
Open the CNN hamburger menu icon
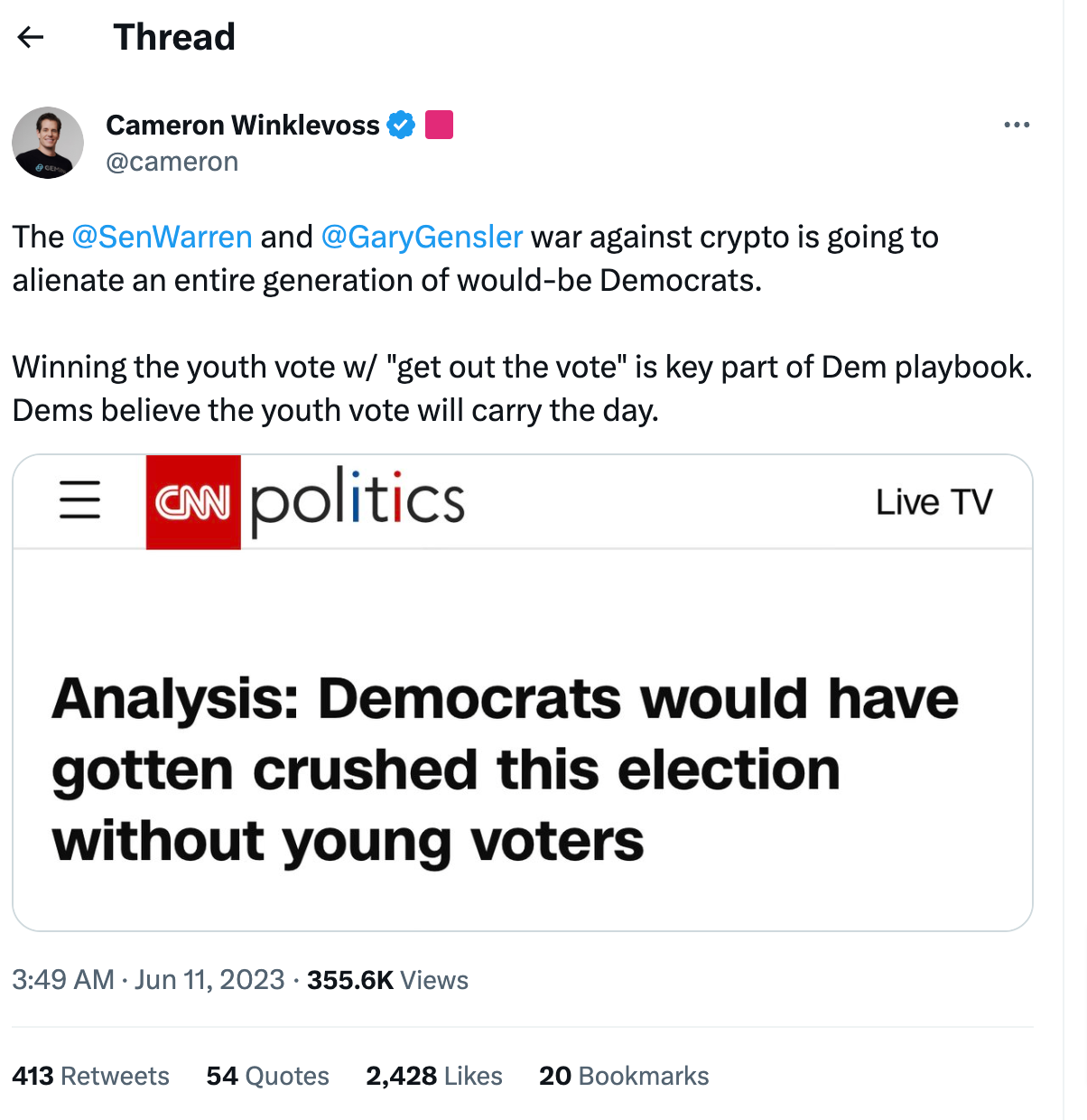79,499
